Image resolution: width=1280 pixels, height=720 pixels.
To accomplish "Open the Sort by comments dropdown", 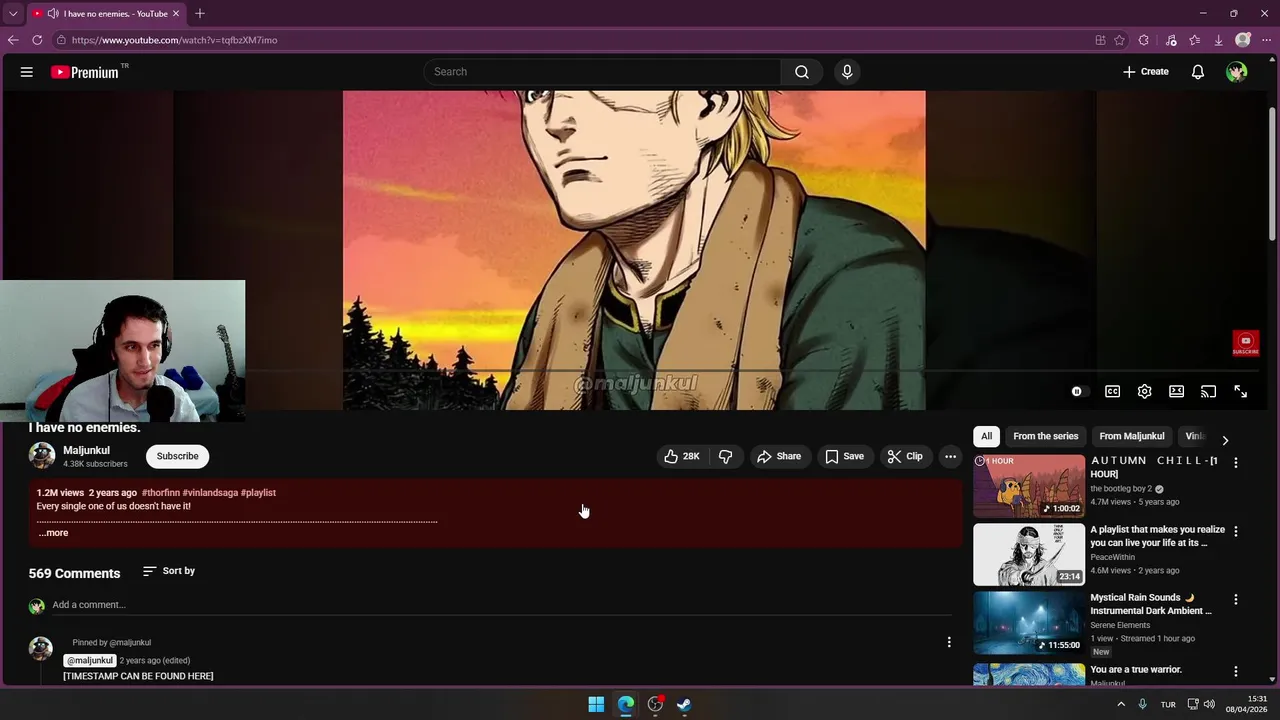I will coord(169,571).
